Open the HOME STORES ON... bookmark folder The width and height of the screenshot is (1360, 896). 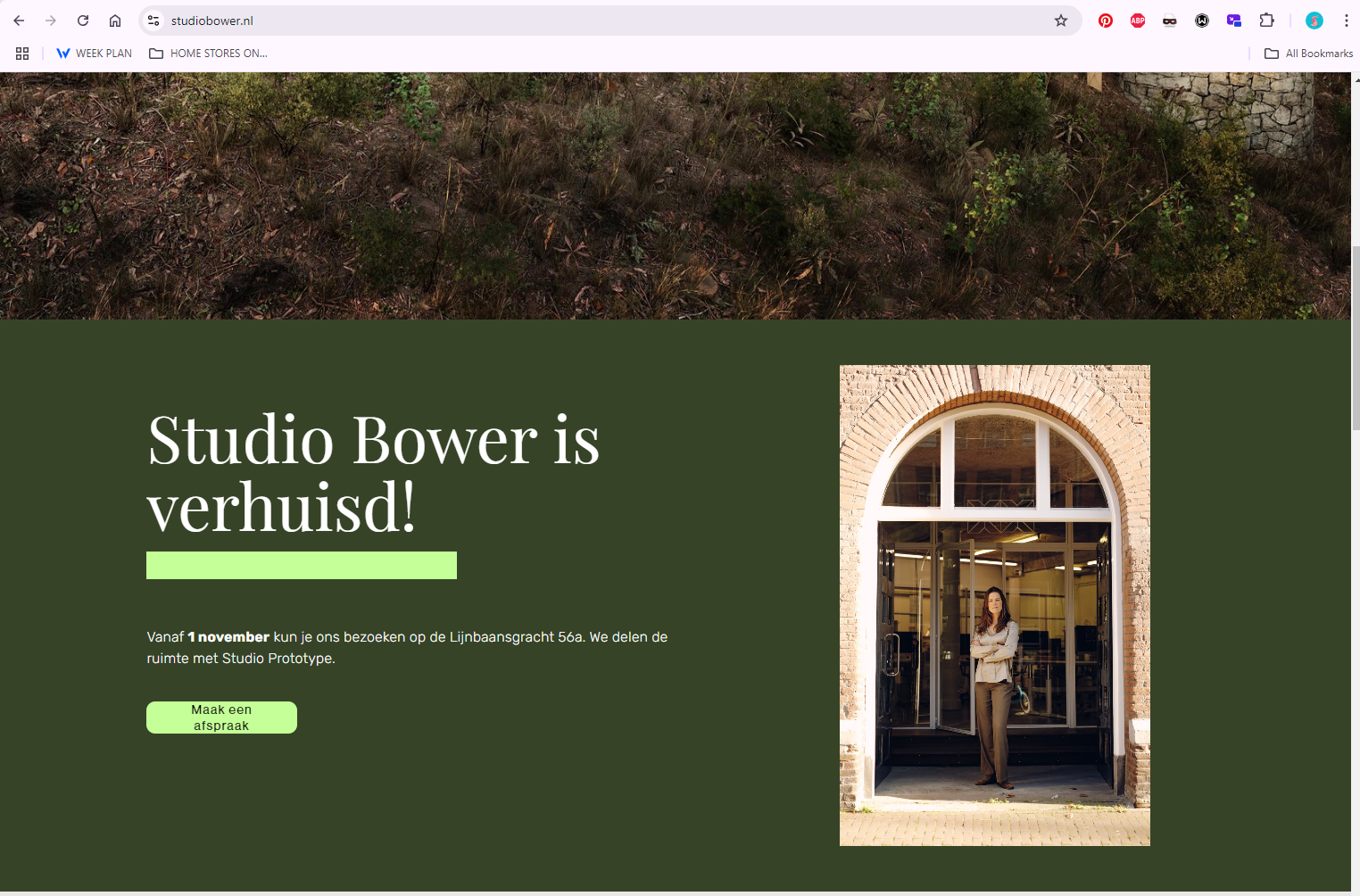tap(208, 54)
